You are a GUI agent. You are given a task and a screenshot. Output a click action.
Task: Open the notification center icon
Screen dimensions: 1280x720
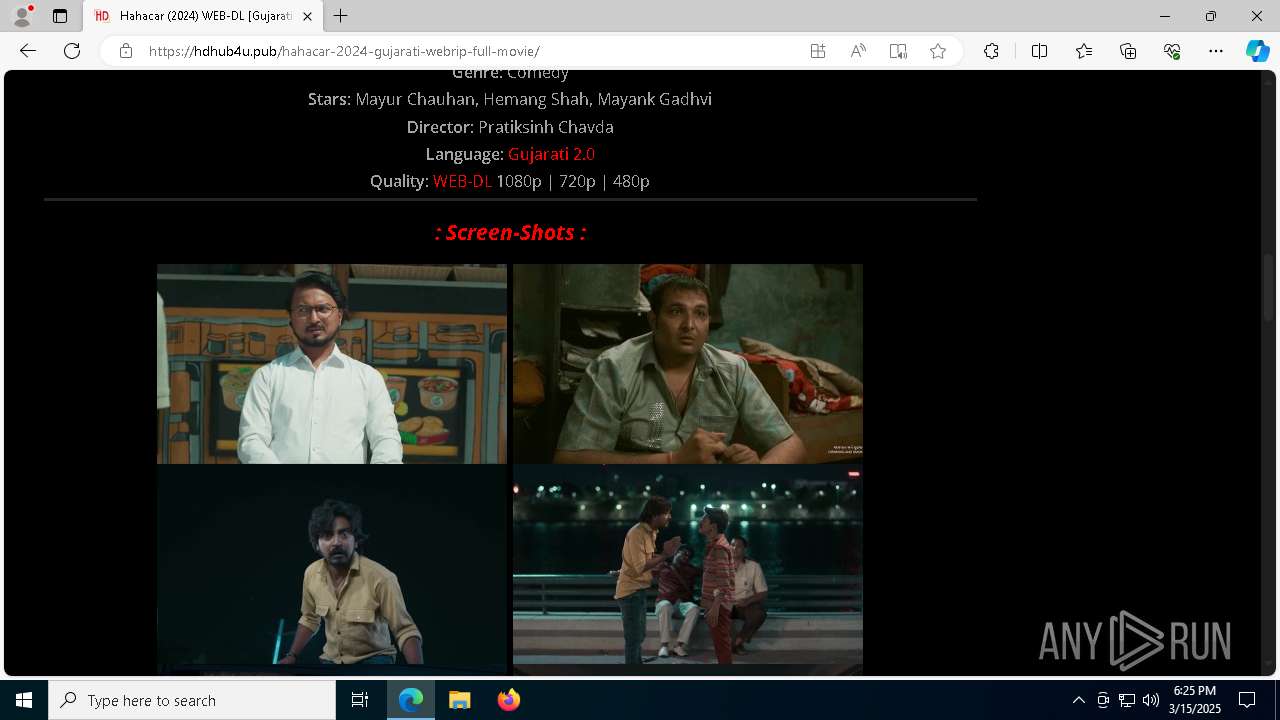point(1247,700)
